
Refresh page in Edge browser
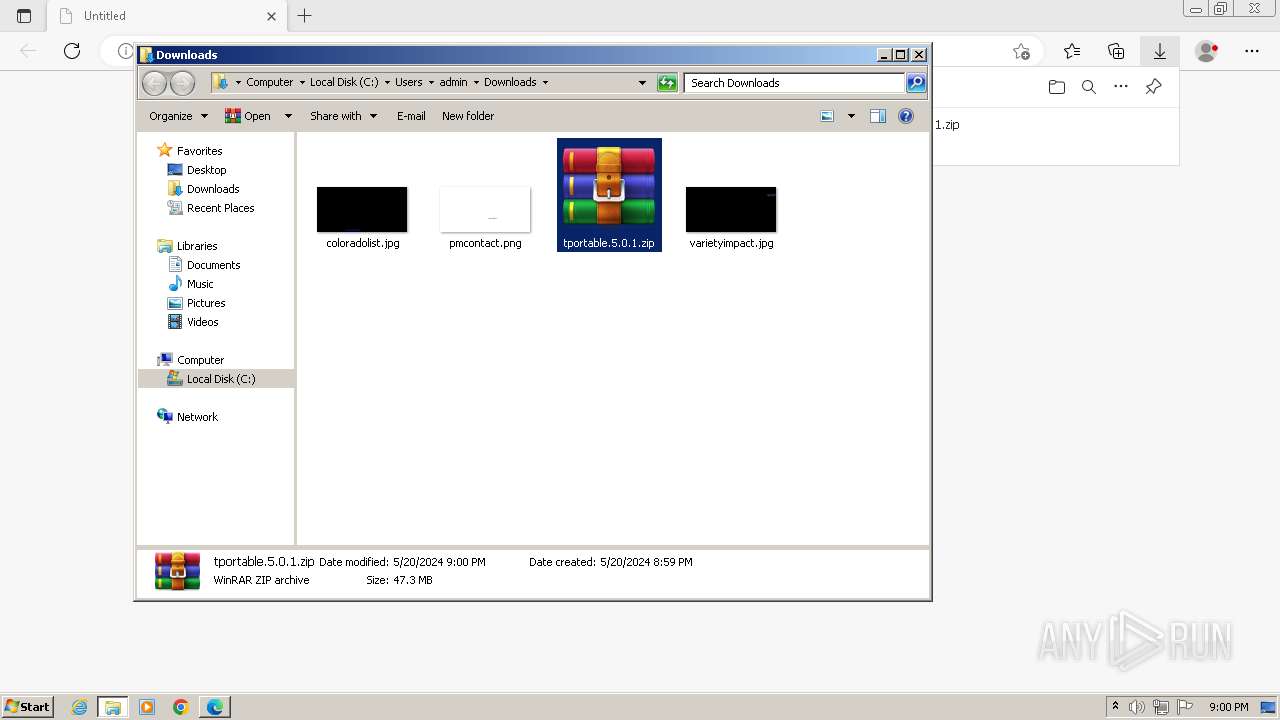(x=72, y=51)
